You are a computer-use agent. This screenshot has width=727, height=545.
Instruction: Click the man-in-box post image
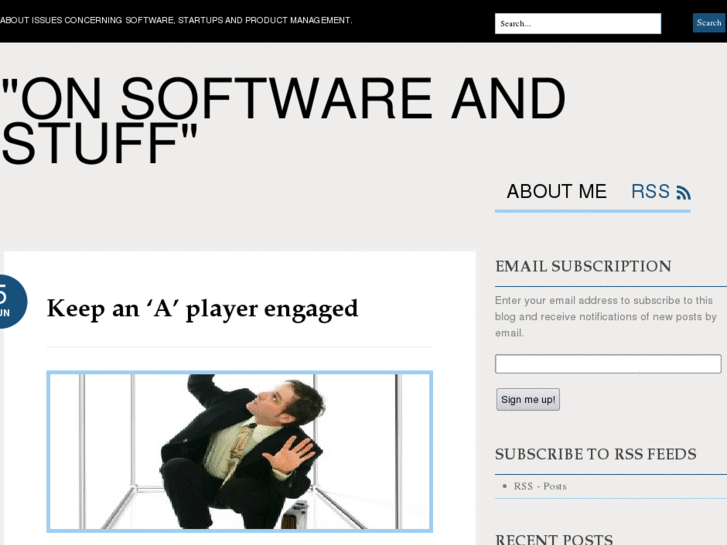[x=240, y=451]
